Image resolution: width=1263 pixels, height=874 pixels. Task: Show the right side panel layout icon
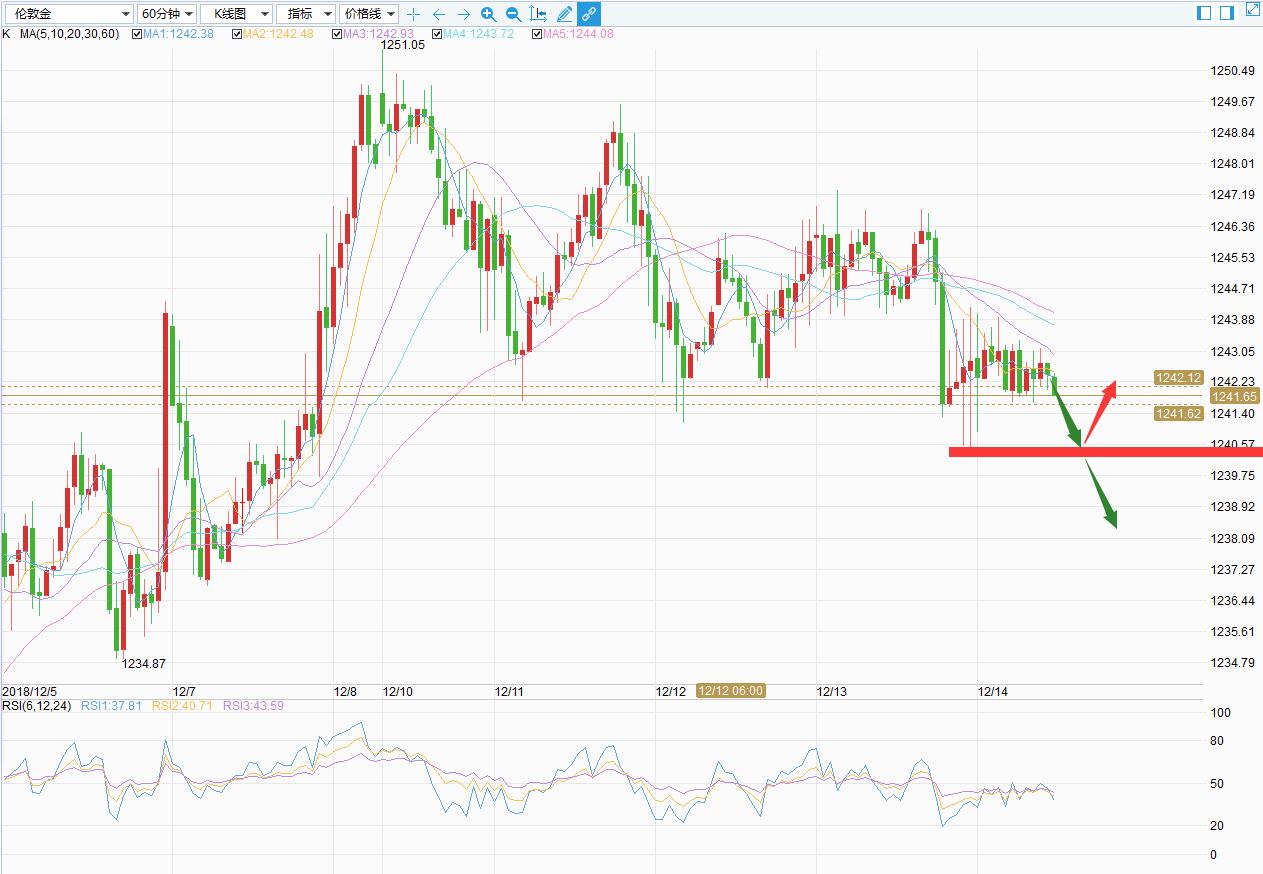click(1227, 13)
